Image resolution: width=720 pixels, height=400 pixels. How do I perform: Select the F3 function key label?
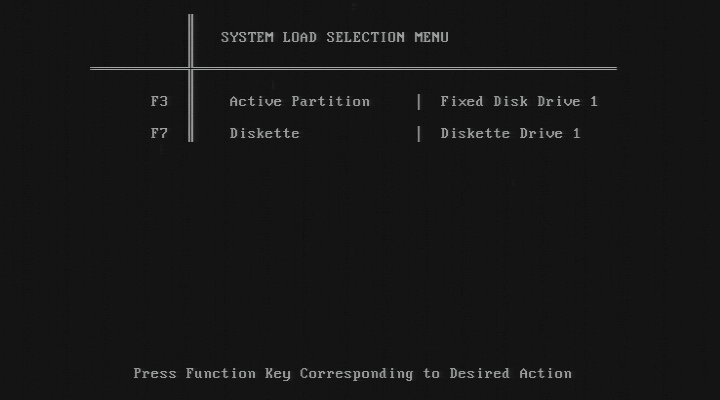[159, 101]
